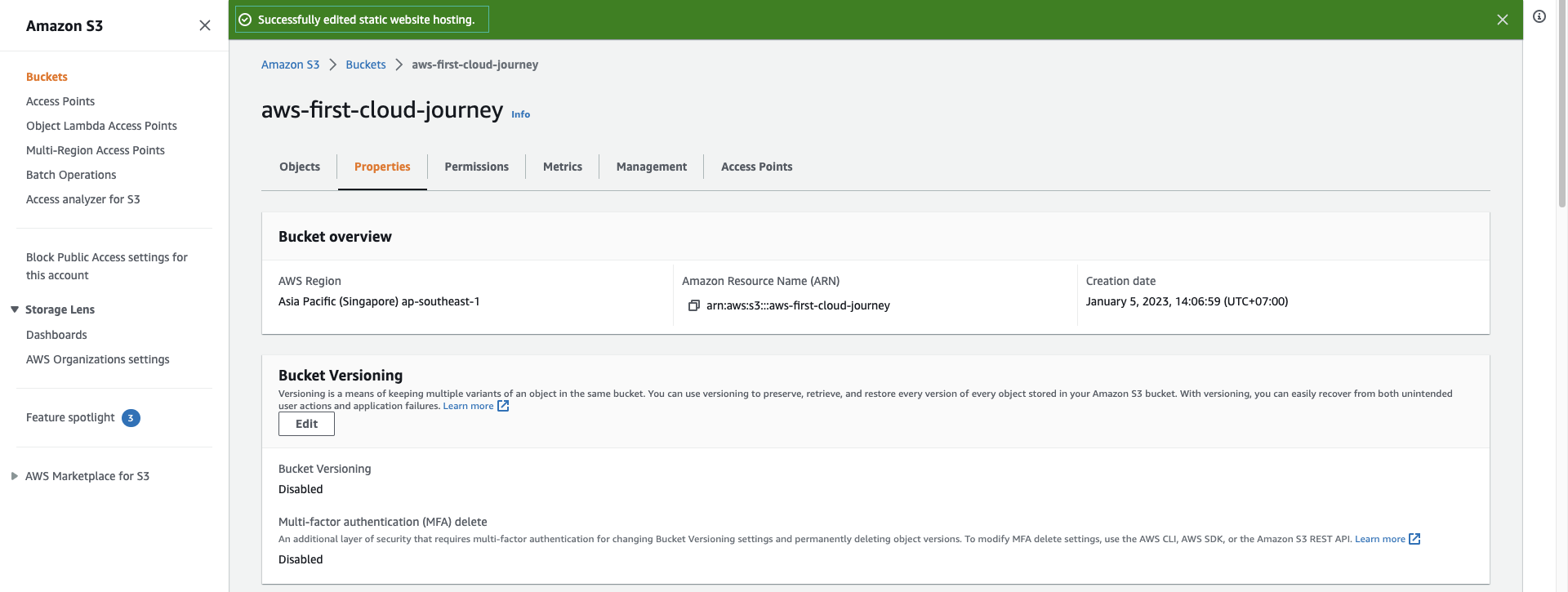The width and height of the screenshot is (1568, 592).
Task: Open Block Public Access settings for this account
Action: (107, 266)
